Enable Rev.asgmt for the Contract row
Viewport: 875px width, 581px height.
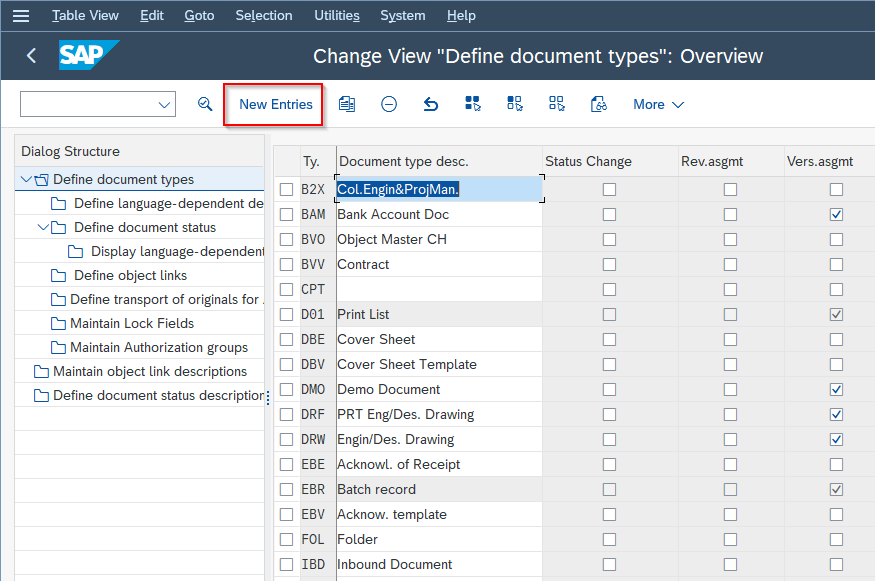coord(729,264)
